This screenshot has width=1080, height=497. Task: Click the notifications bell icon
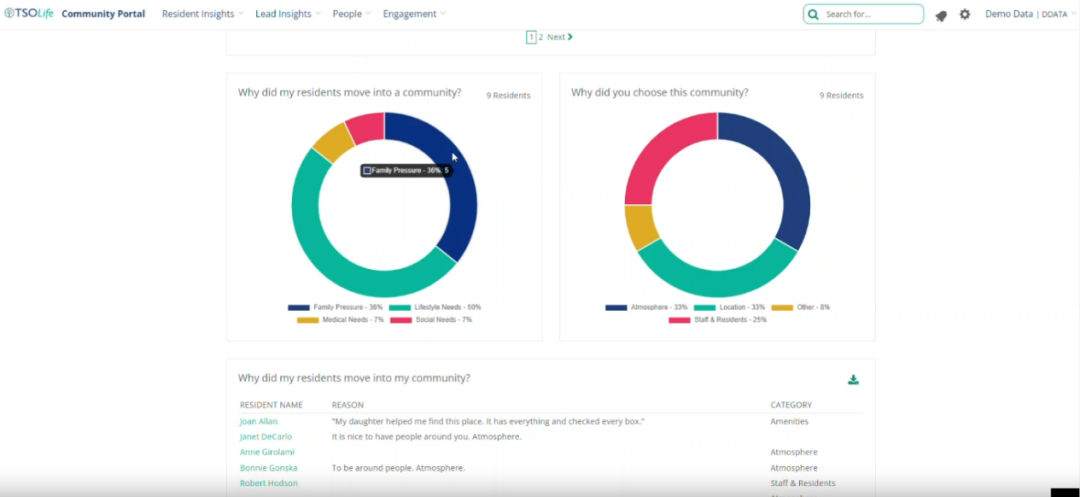tap(941, 15)
